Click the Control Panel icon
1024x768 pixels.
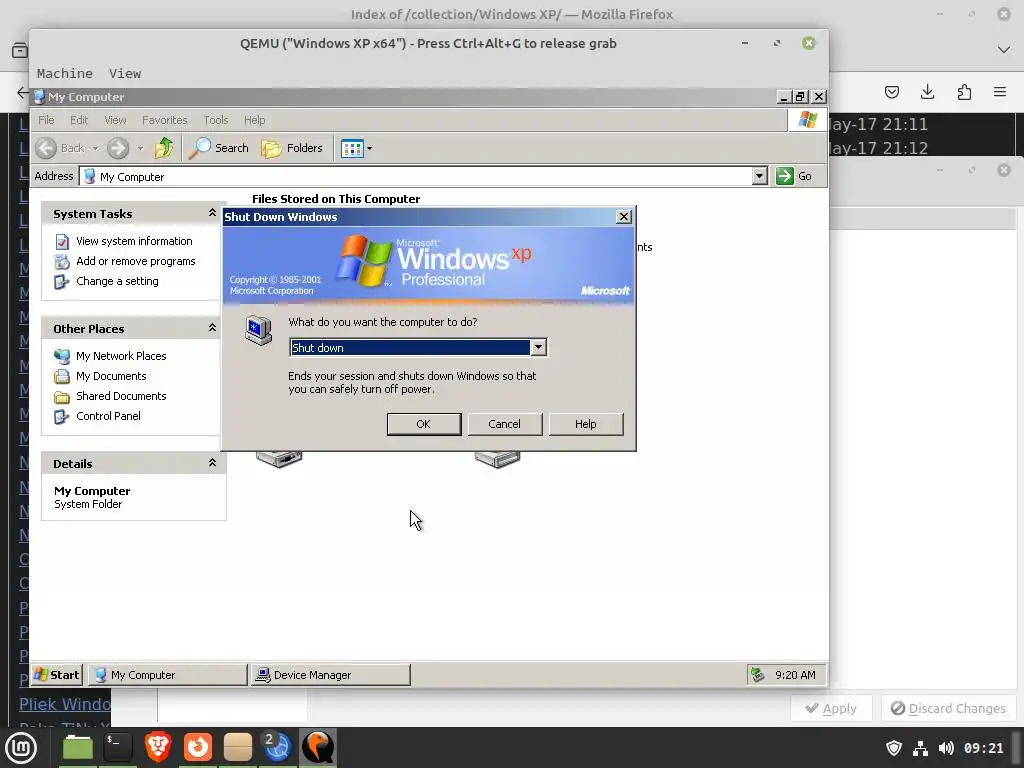tap(62, 417)
